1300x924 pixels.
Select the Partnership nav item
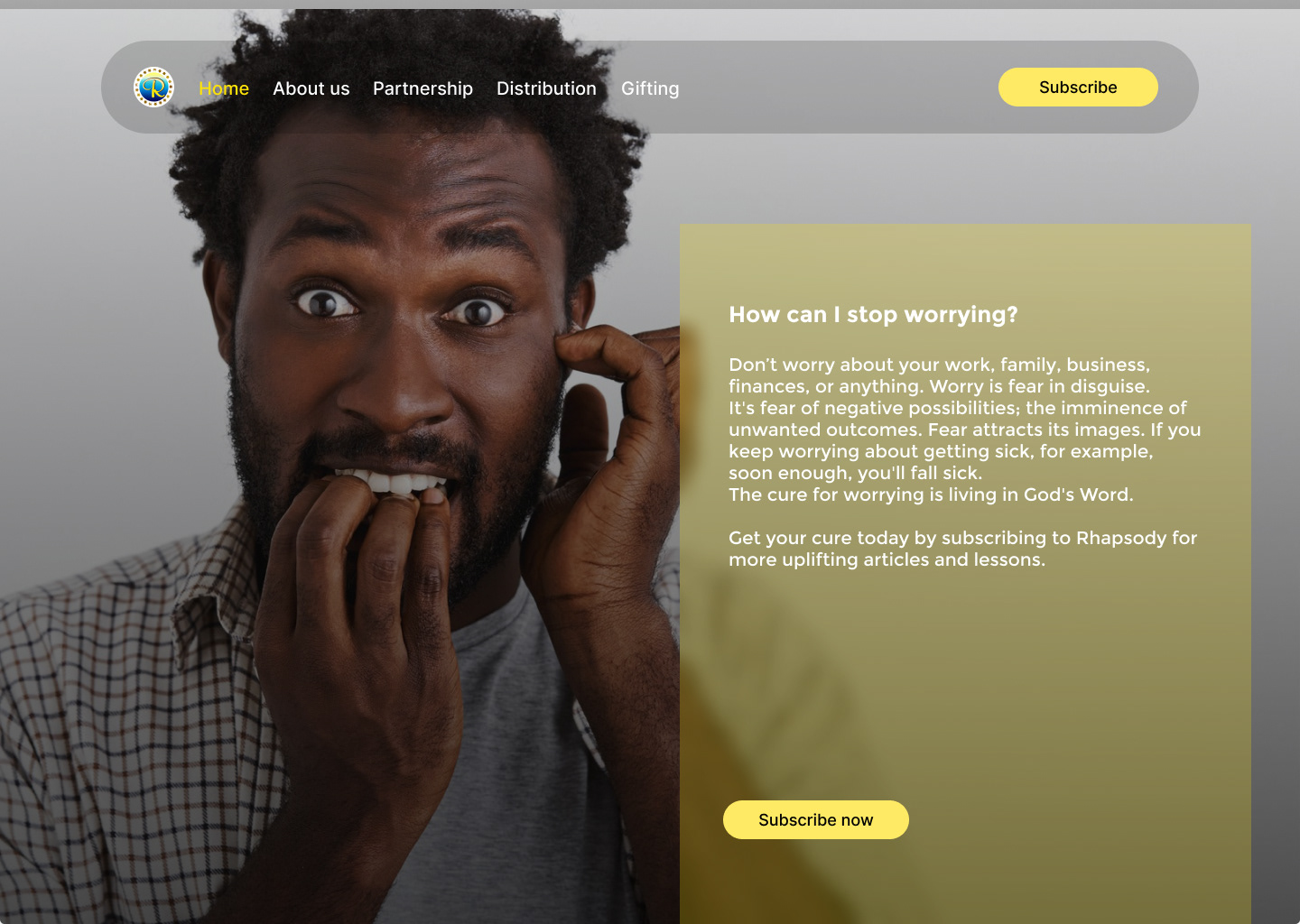click(422, 88)
